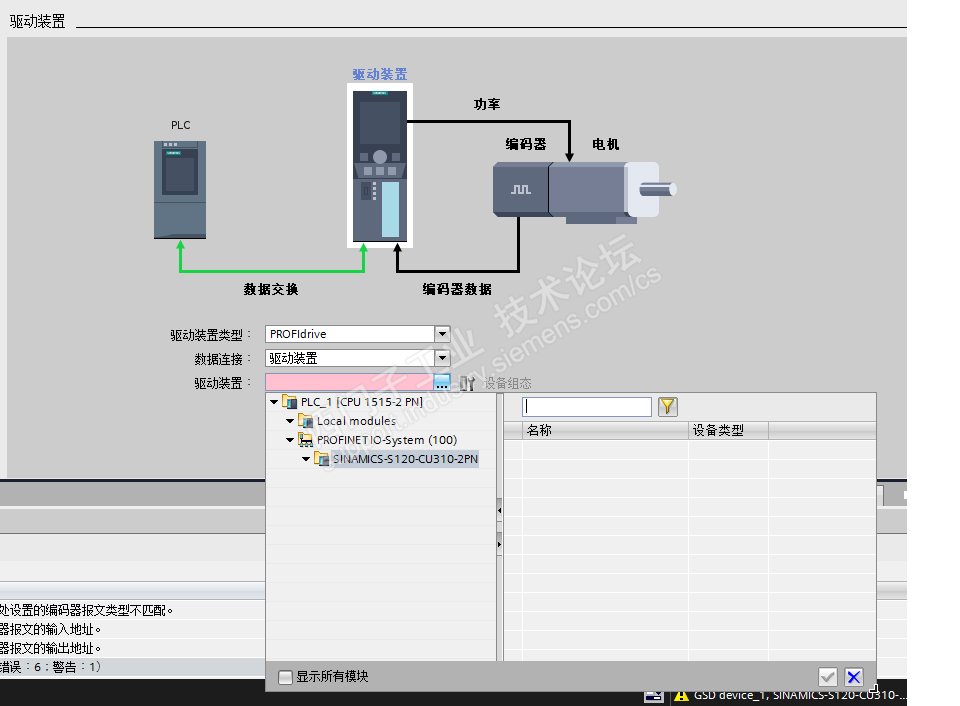Click the 数据交换 label in diagram
The height and width of the screenshot is (706, 960).
pos(271,289)
